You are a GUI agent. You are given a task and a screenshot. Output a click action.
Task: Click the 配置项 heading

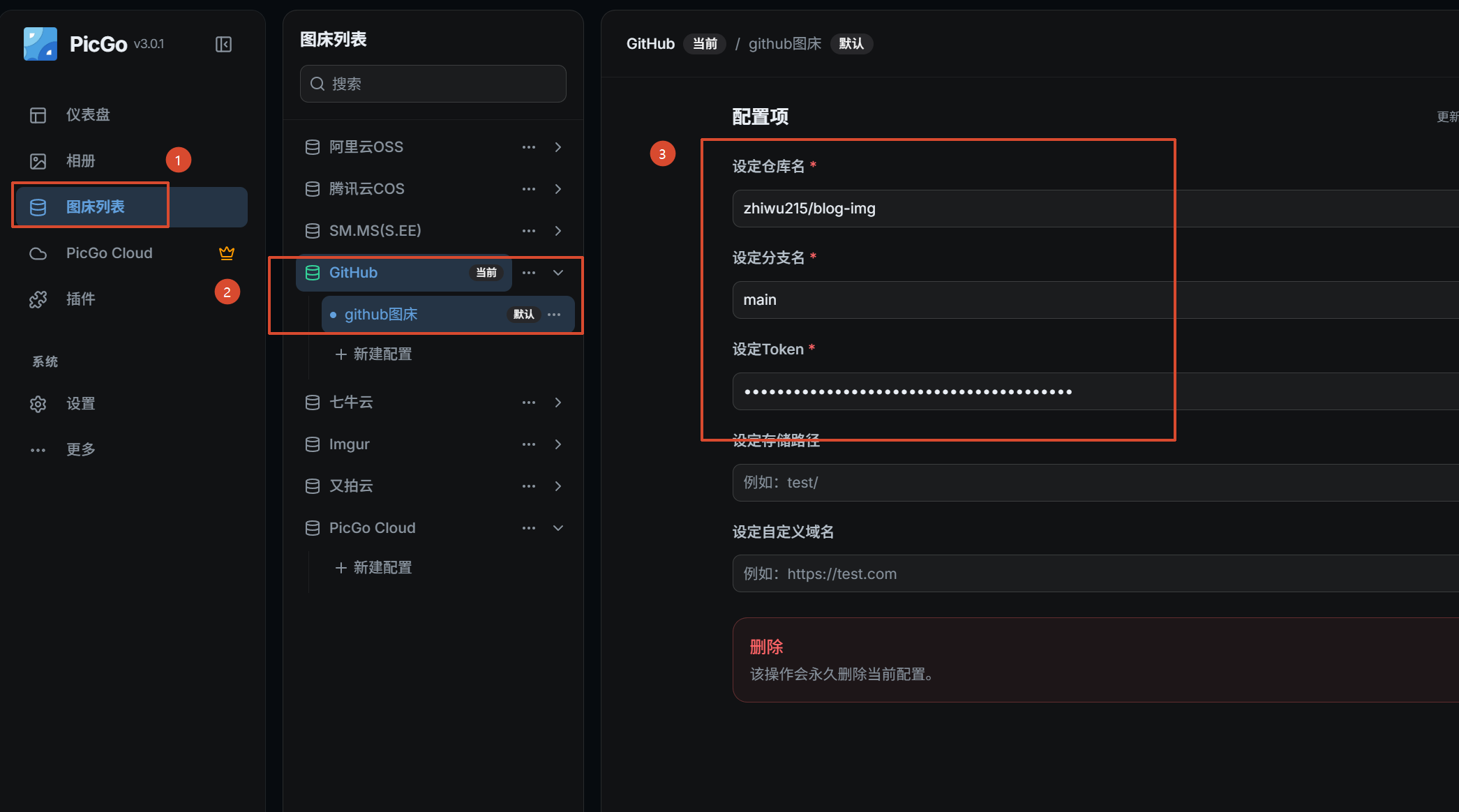click(761, 116)
